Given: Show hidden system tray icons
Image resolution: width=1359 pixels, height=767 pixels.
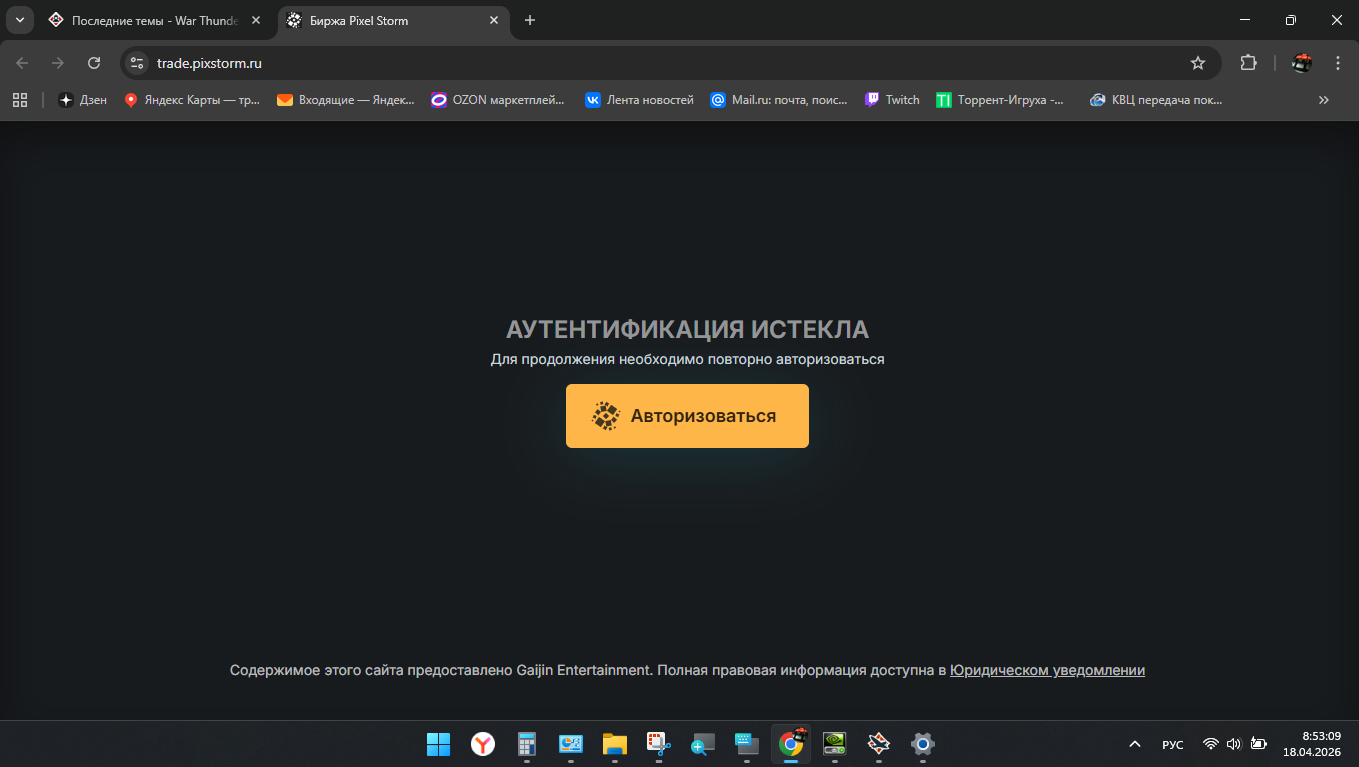Looking at the screenshot, I should click(x=1134, y=744).
